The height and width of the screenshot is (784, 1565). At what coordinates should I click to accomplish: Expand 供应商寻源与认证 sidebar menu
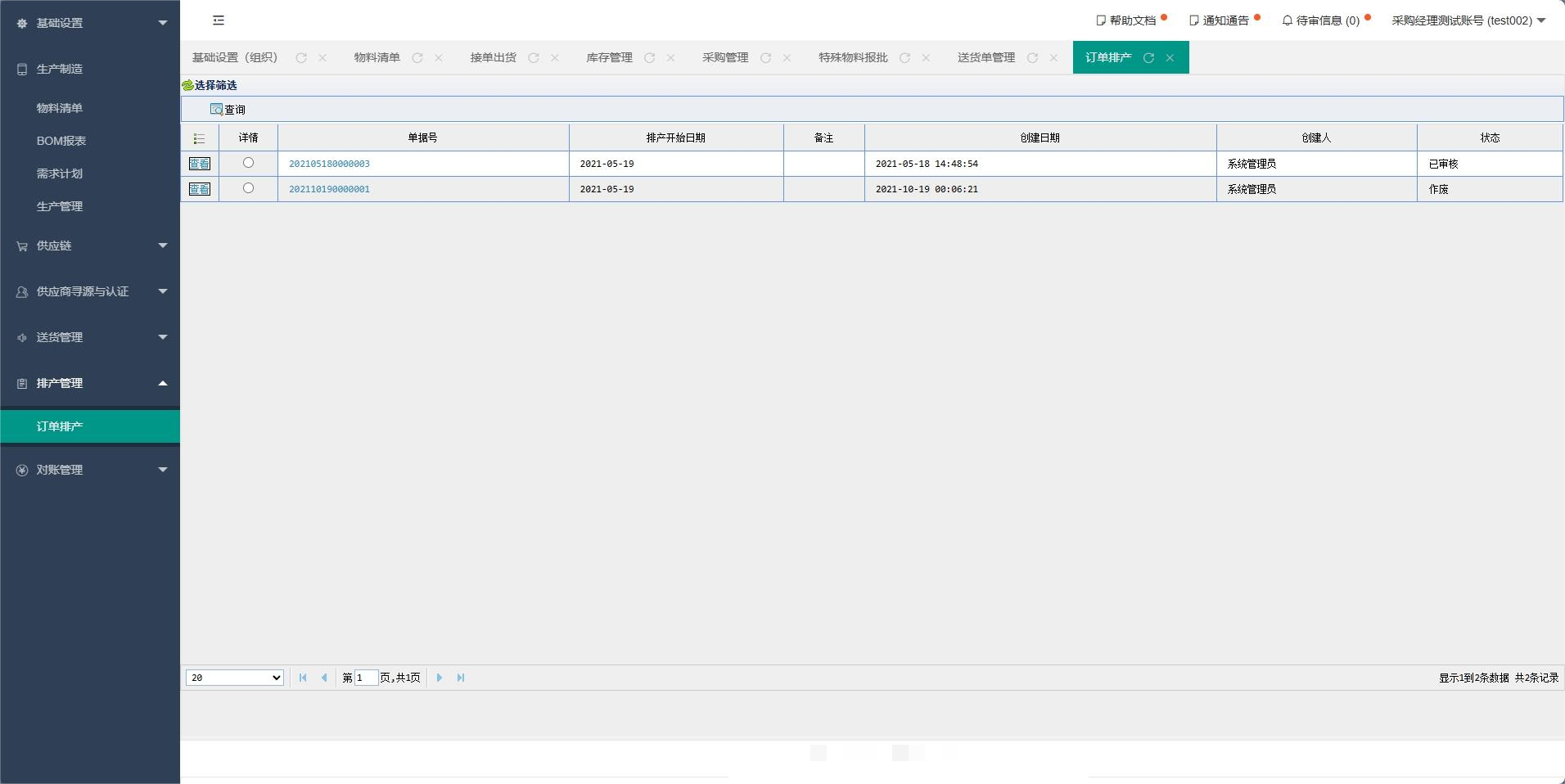pos(90,291)
